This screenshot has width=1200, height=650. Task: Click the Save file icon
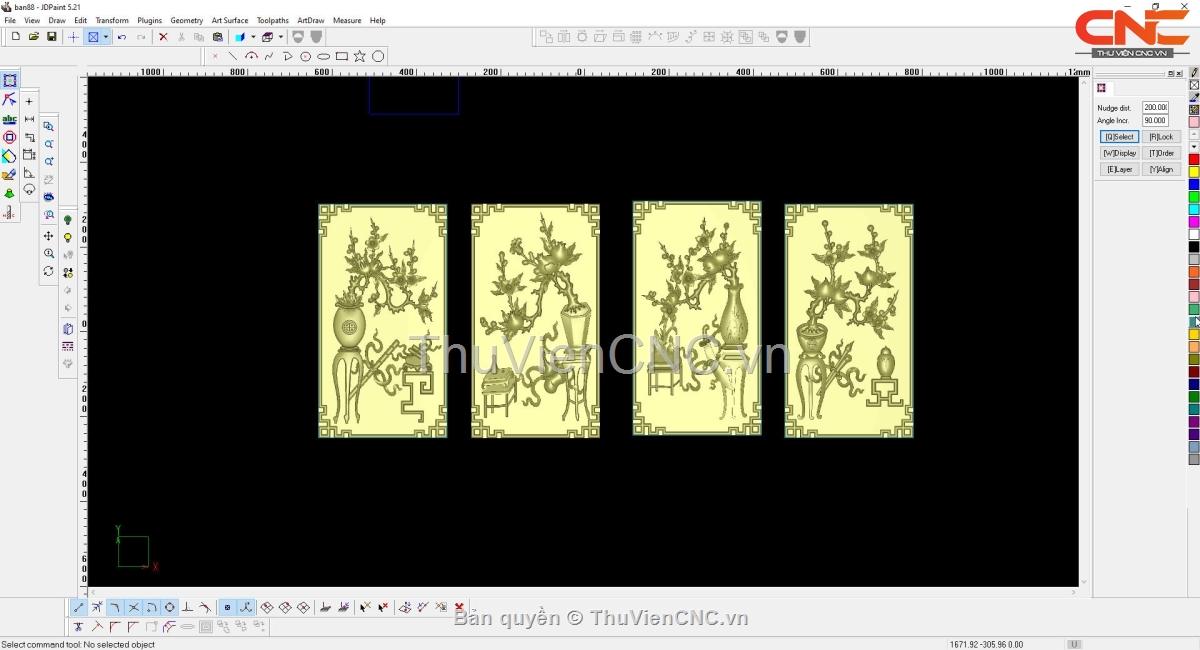pyautogui.click(x=52, y=37)
